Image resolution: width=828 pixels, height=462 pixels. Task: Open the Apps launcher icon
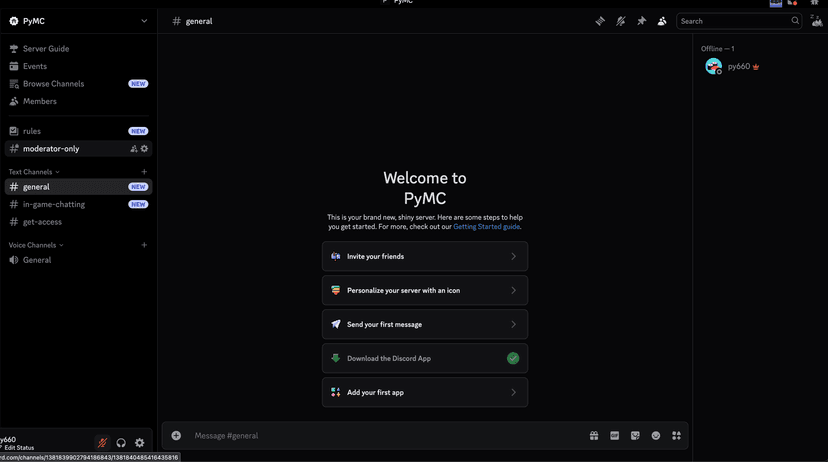(x=676, y=436)
